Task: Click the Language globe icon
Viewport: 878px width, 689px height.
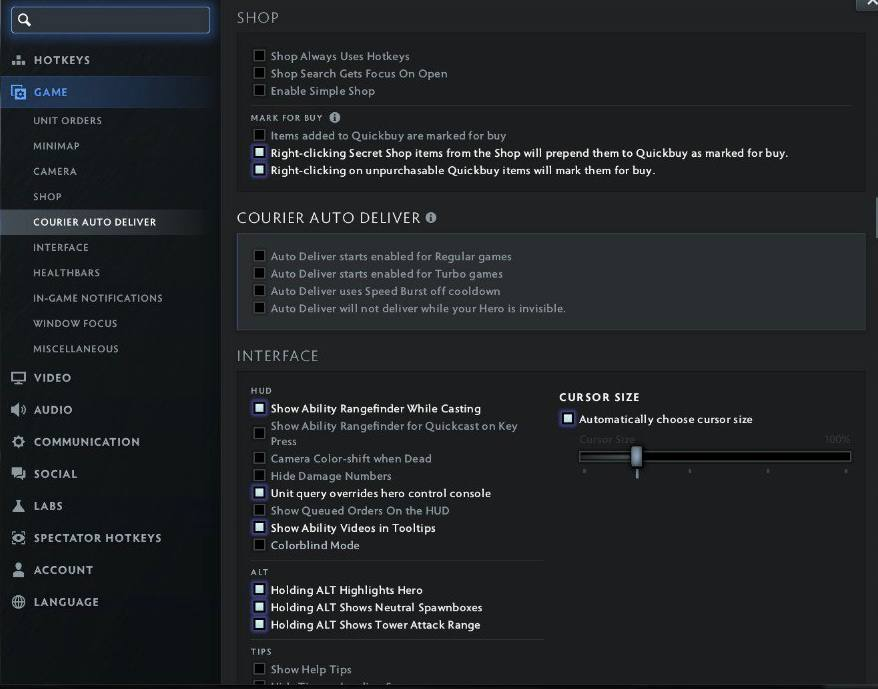Action: coord(18,602)
